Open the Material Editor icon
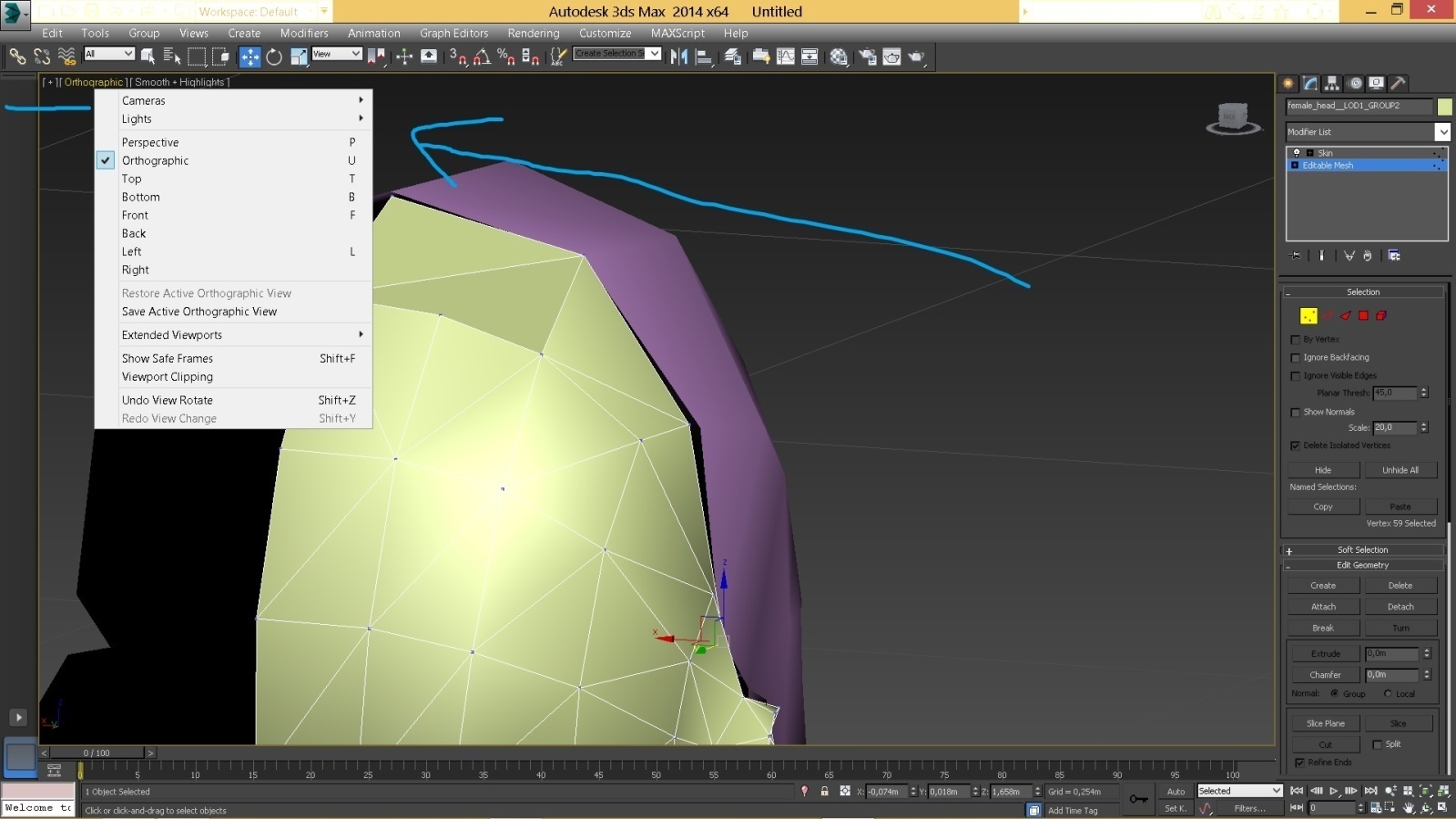1456x819 pixels. click(x=839, y=56)
